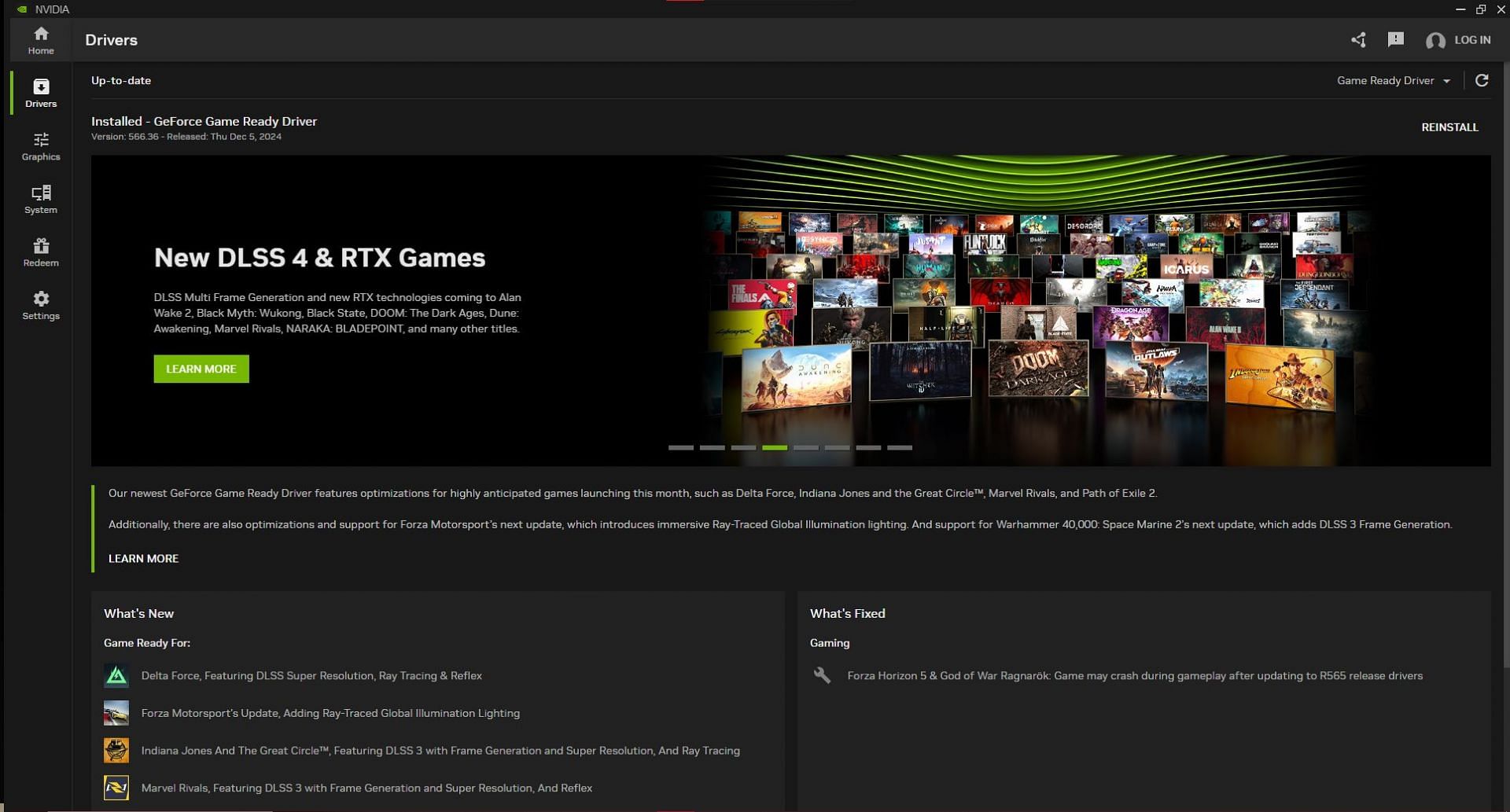This screenshot has height=812, width=1510.
Task: Click the Forza Motorsport's Update text row
Action: pos(330,713)
